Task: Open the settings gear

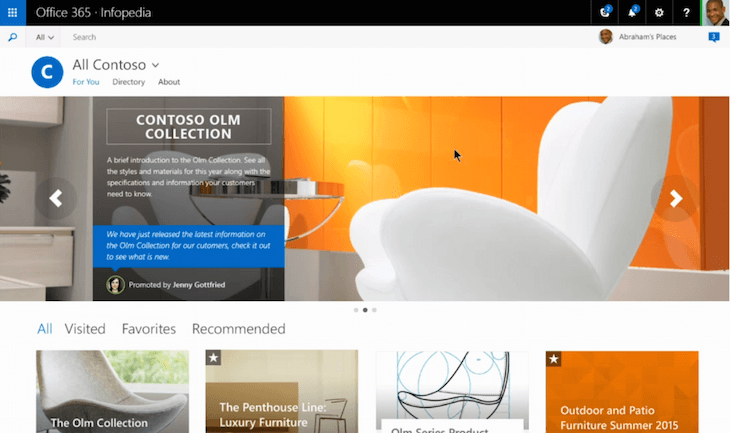Action: 659,13
